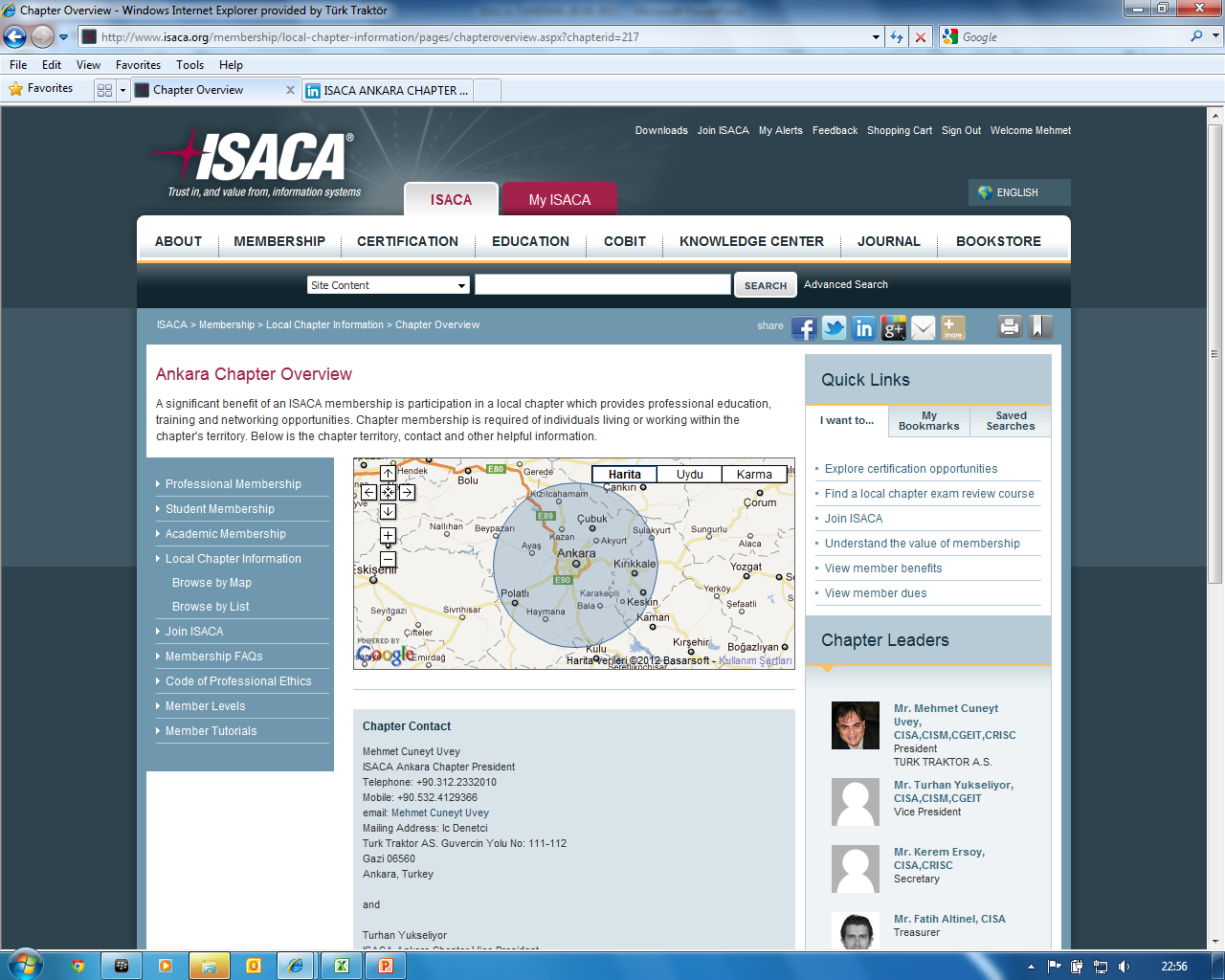
Task: Share page on Facebook
Action: pos(804,328)
